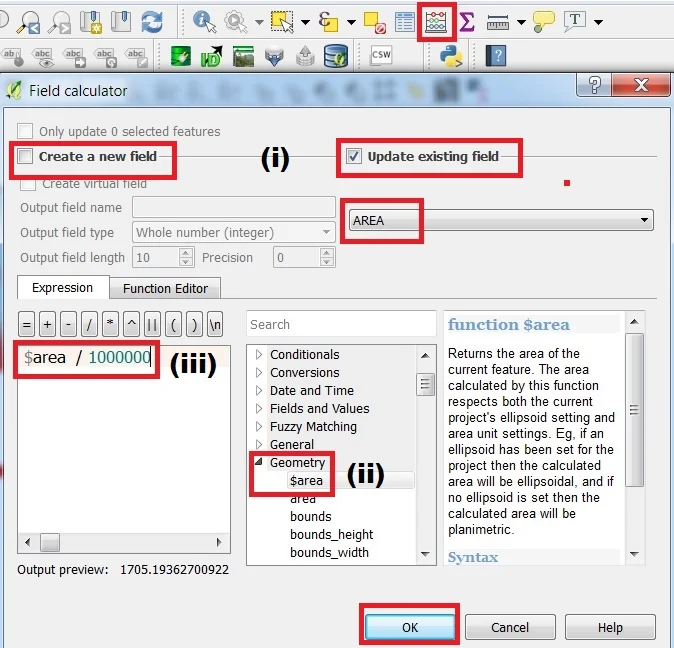Expand the Conditionals function group
This screenshot has height=648, width=674.
click(259, 355)
